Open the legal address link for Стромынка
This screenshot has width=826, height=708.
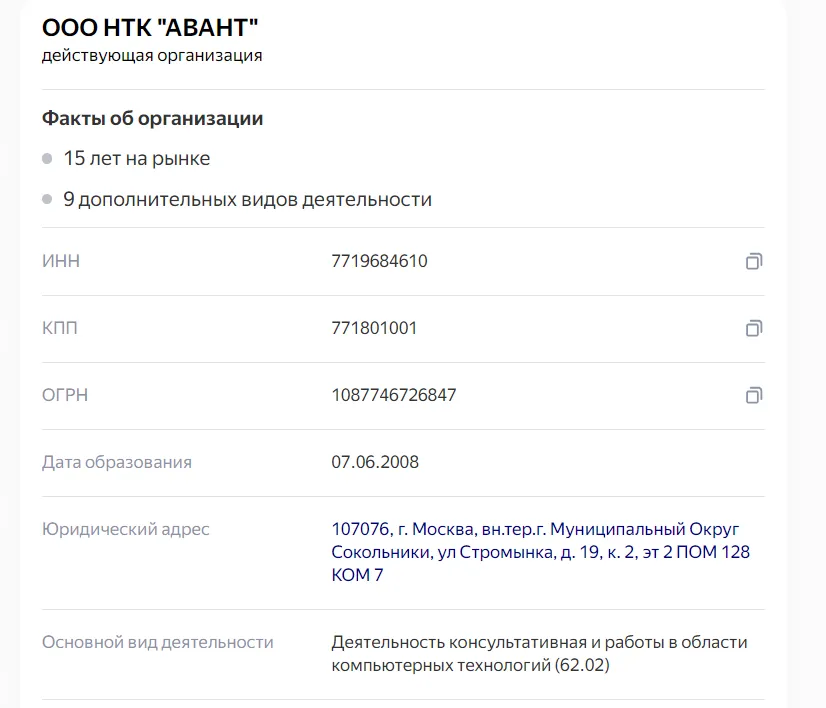pyautogui.click(x=540, y=552)
